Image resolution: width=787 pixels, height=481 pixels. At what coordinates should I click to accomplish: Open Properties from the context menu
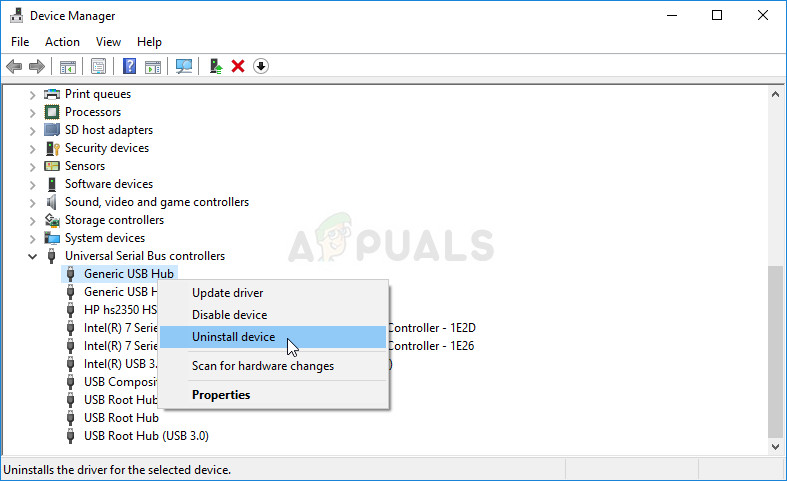pos(273,395)
